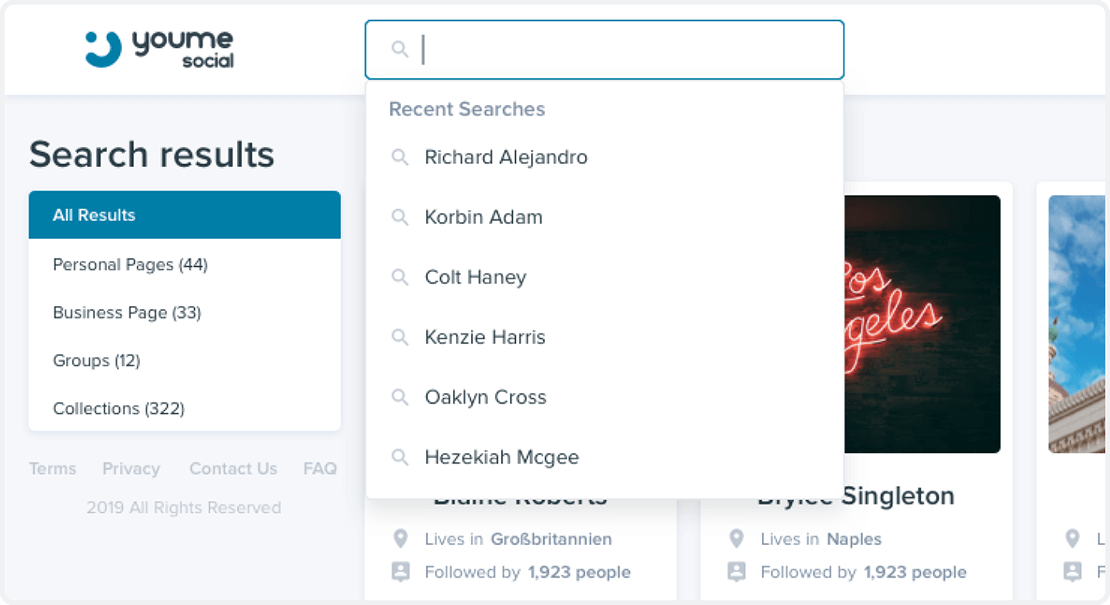Click the search icon beside Korbin Adam
This screenshot has height=605, width=1110.
(400, 217)
